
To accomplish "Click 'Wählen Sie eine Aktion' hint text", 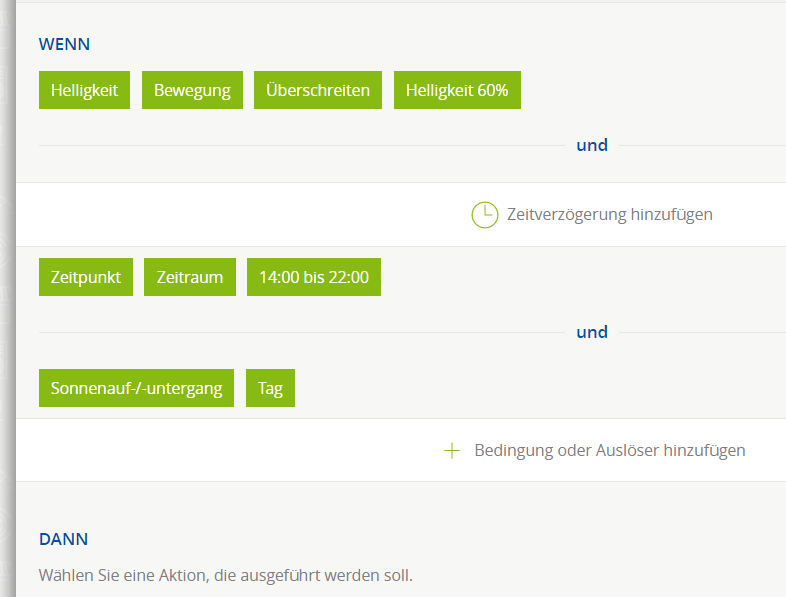I will [226, 575].
